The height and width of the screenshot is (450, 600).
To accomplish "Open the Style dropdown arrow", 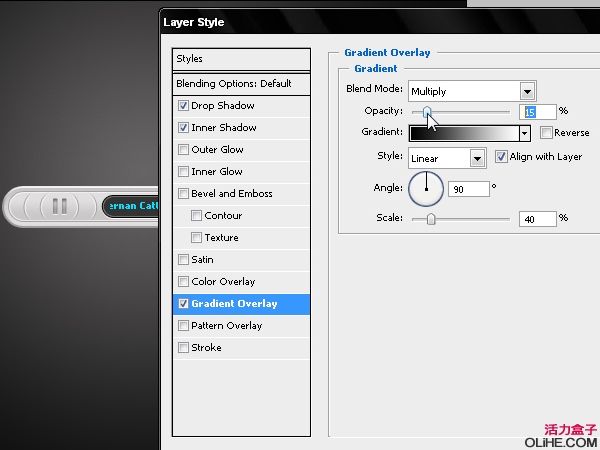I will click(x=477, y=158).
